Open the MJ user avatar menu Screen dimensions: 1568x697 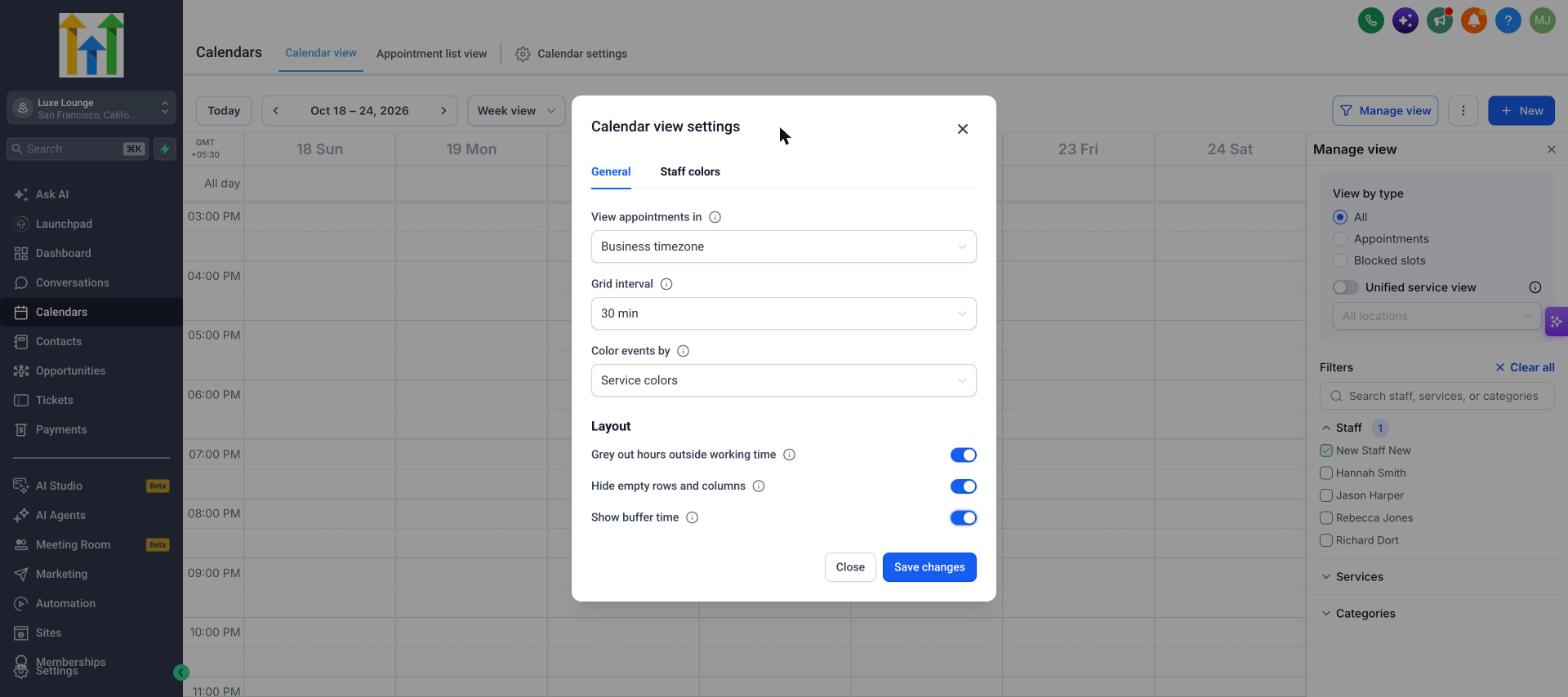pyautogui.click(x=1542, y=20)
